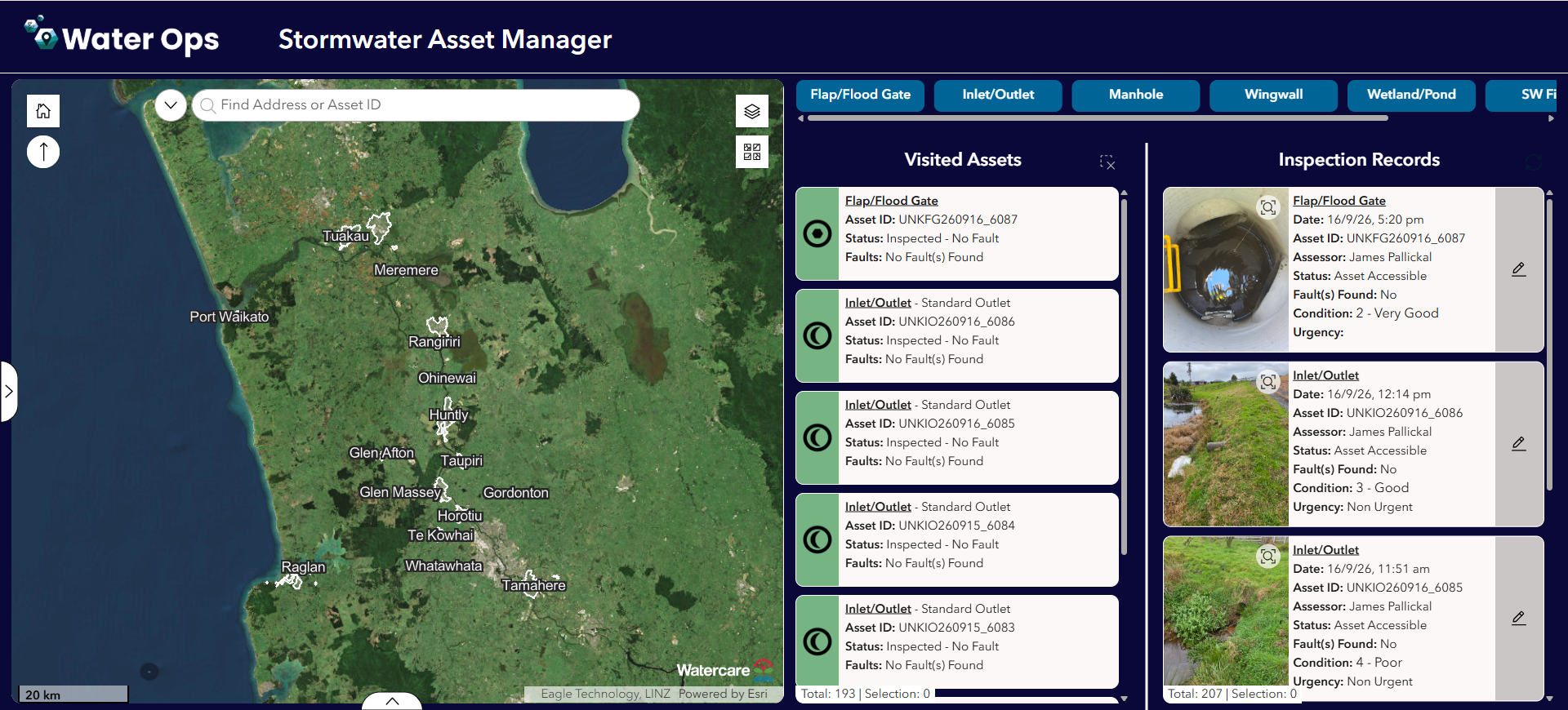The height and width of the screenshot is (710, 1568).
Task: Click 'Total: 193 | Selection: 0' status text
Action: (x=866, y=694)
